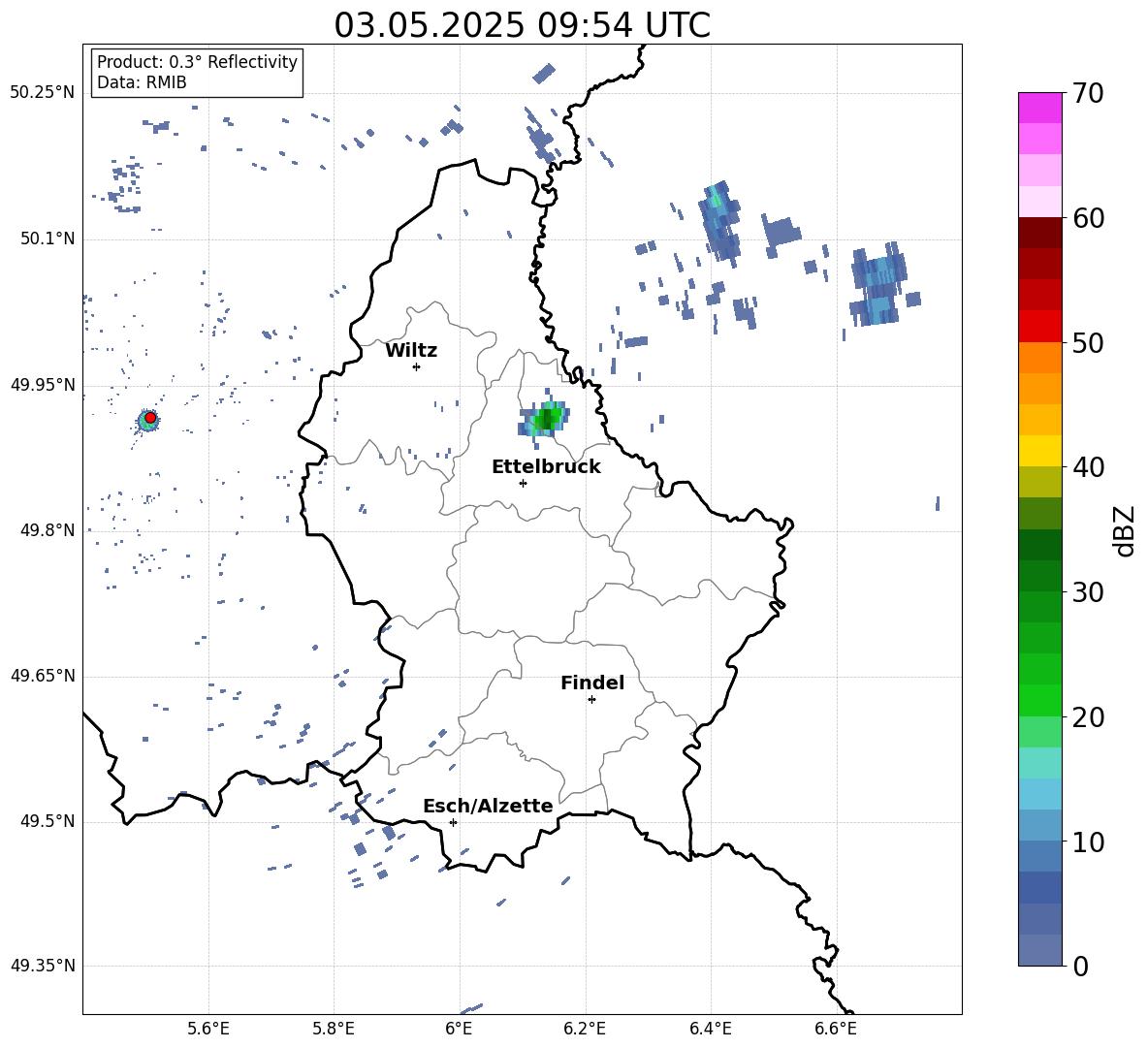
Task: Click the 5.8°E longitude label
Action: click(x=334, y=1029)
